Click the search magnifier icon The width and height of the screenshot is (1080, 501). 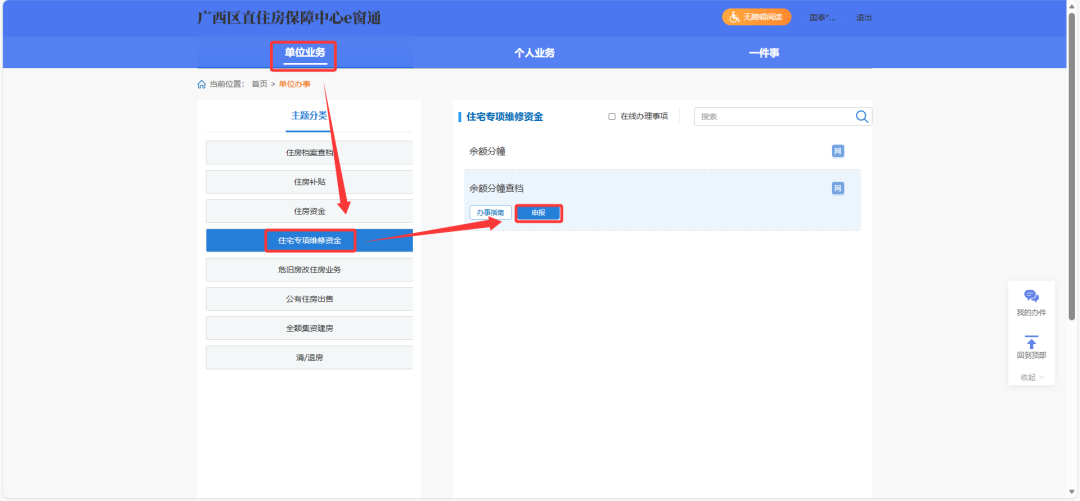862,117
